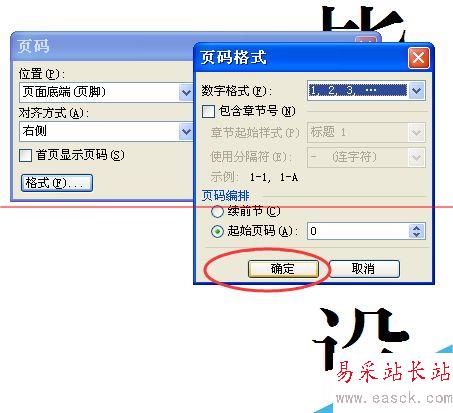453x413 pixels.
Task: Click the 右侧 alignment combo box
Action: point(106,132)
